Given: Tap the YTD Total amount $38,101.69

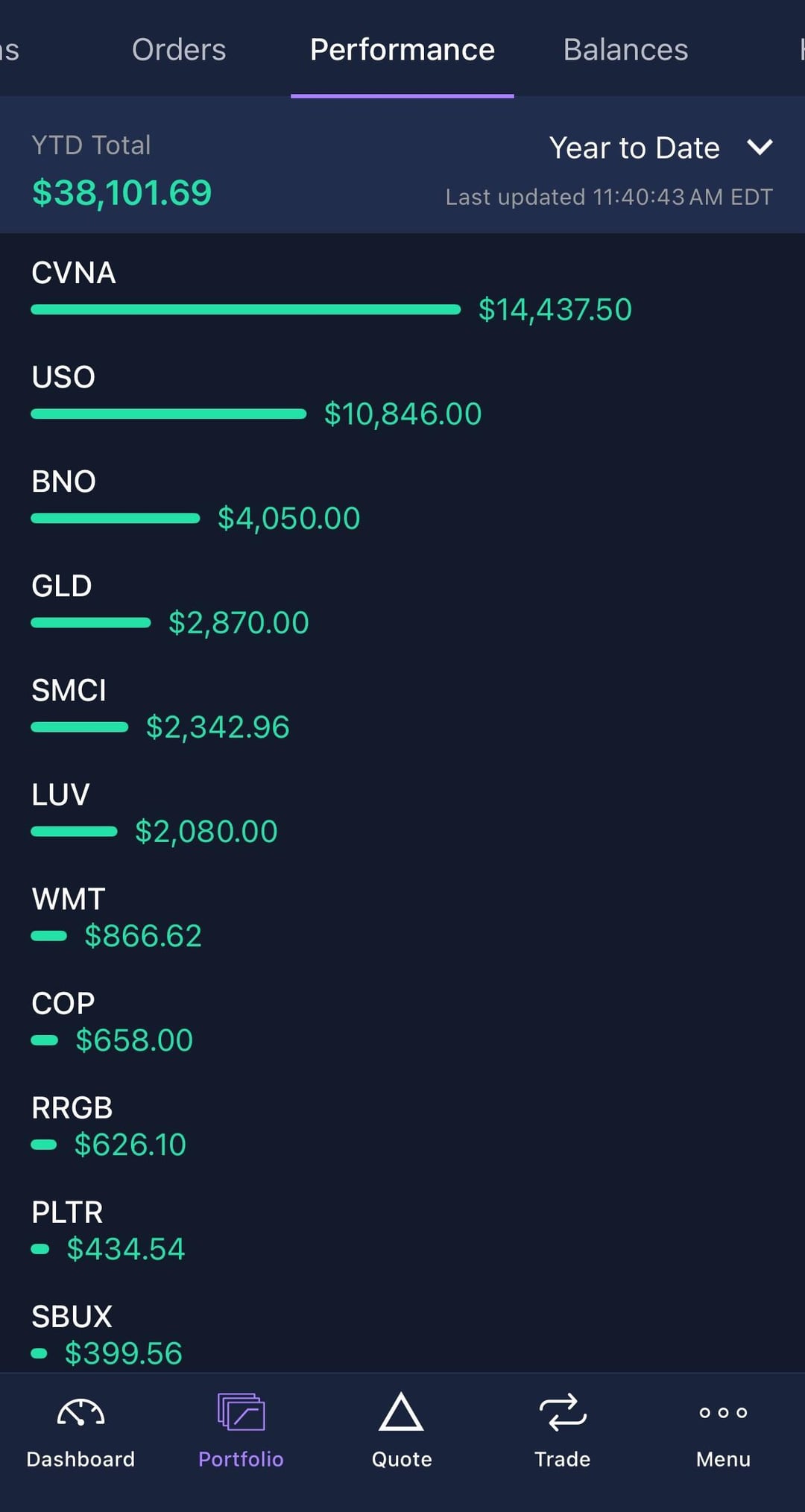Looking at the screenshot, I should 122,193.
